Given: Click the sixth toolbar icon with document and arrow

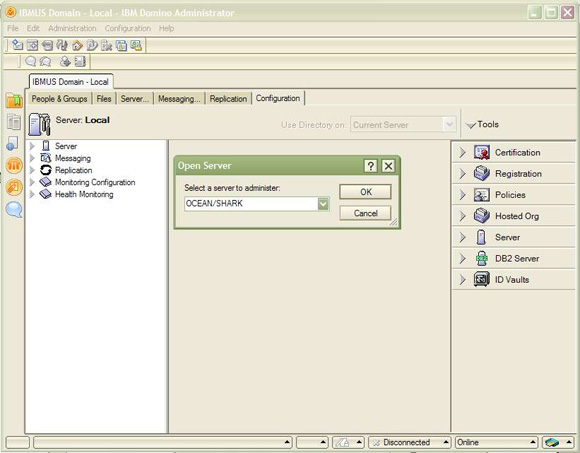Looking at the screenshot, I should tap(92, 45).
